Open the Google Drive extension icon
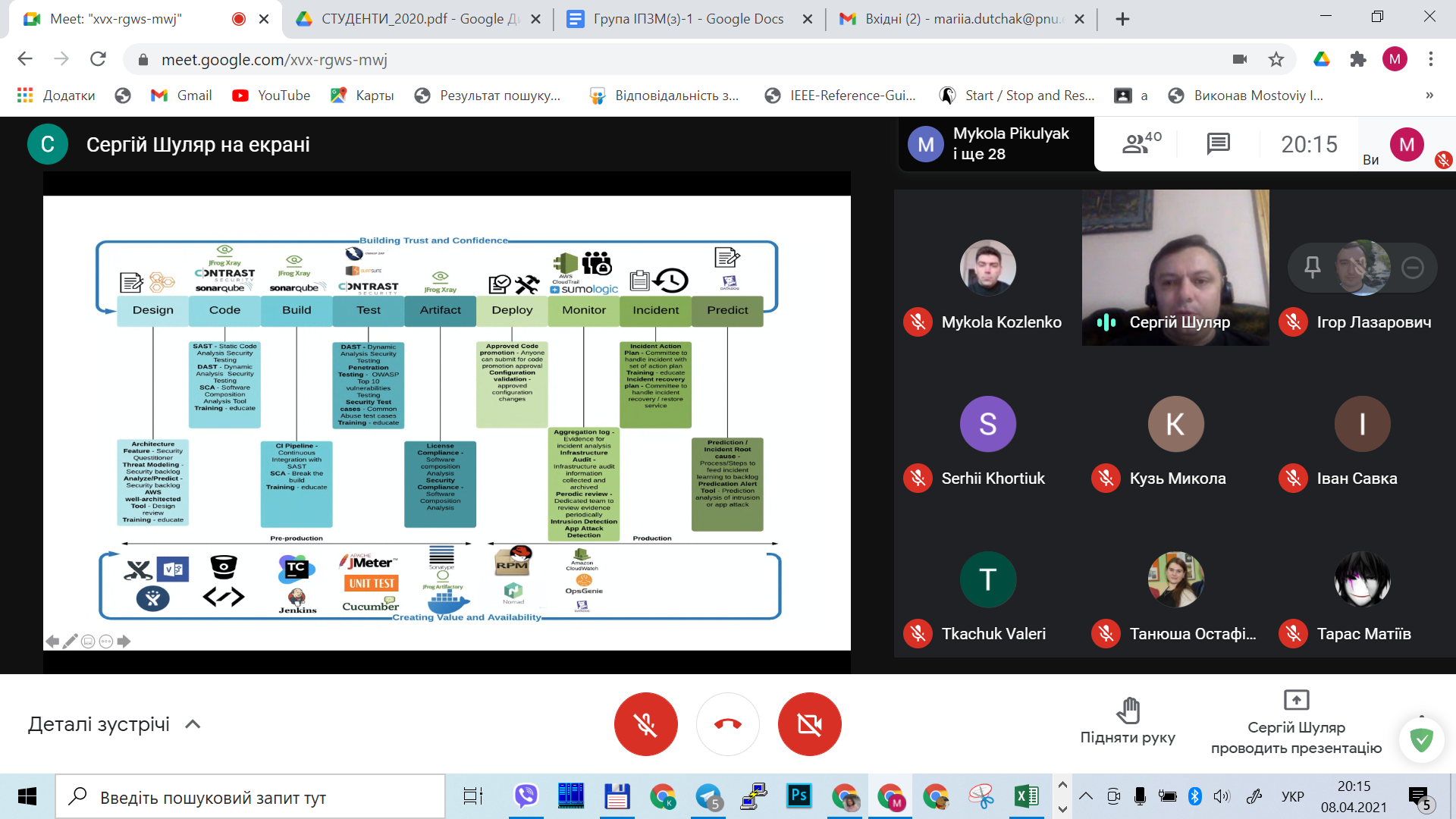Image resolution: width=1456 pixels, height=819 pixels. [x=1322, y=59]
